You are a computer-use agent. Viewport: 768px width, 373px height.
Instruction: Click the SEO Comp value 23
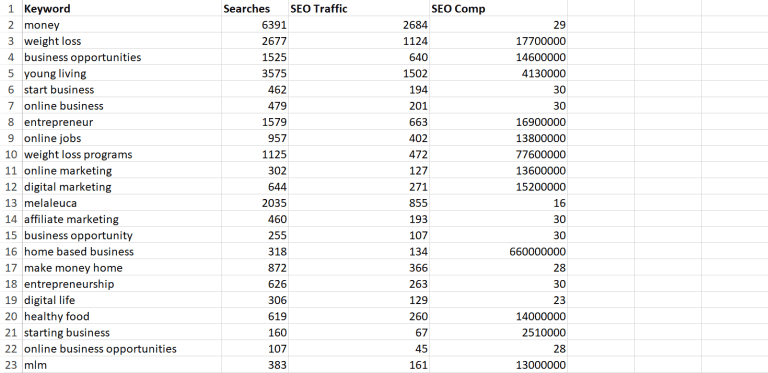point(498,299)
